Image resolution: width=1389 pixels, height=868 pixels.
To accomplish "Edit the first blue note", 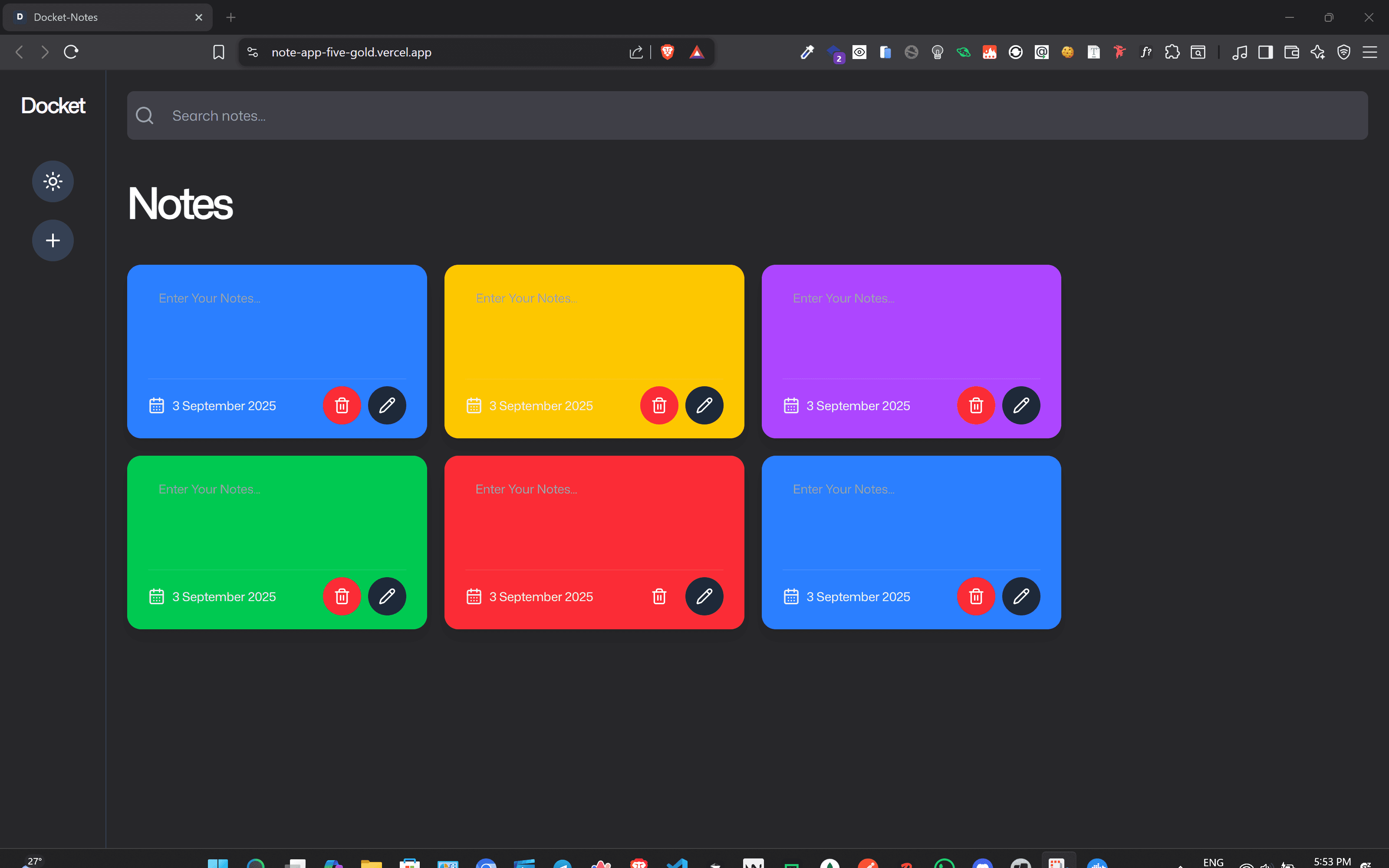I will click(387, 405).
